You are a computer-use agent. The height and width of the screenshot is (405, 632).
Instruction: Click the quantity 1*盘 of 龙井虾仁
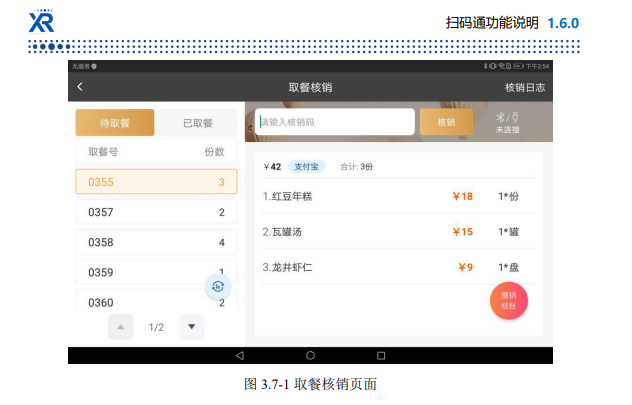click(x=509, y=267)
